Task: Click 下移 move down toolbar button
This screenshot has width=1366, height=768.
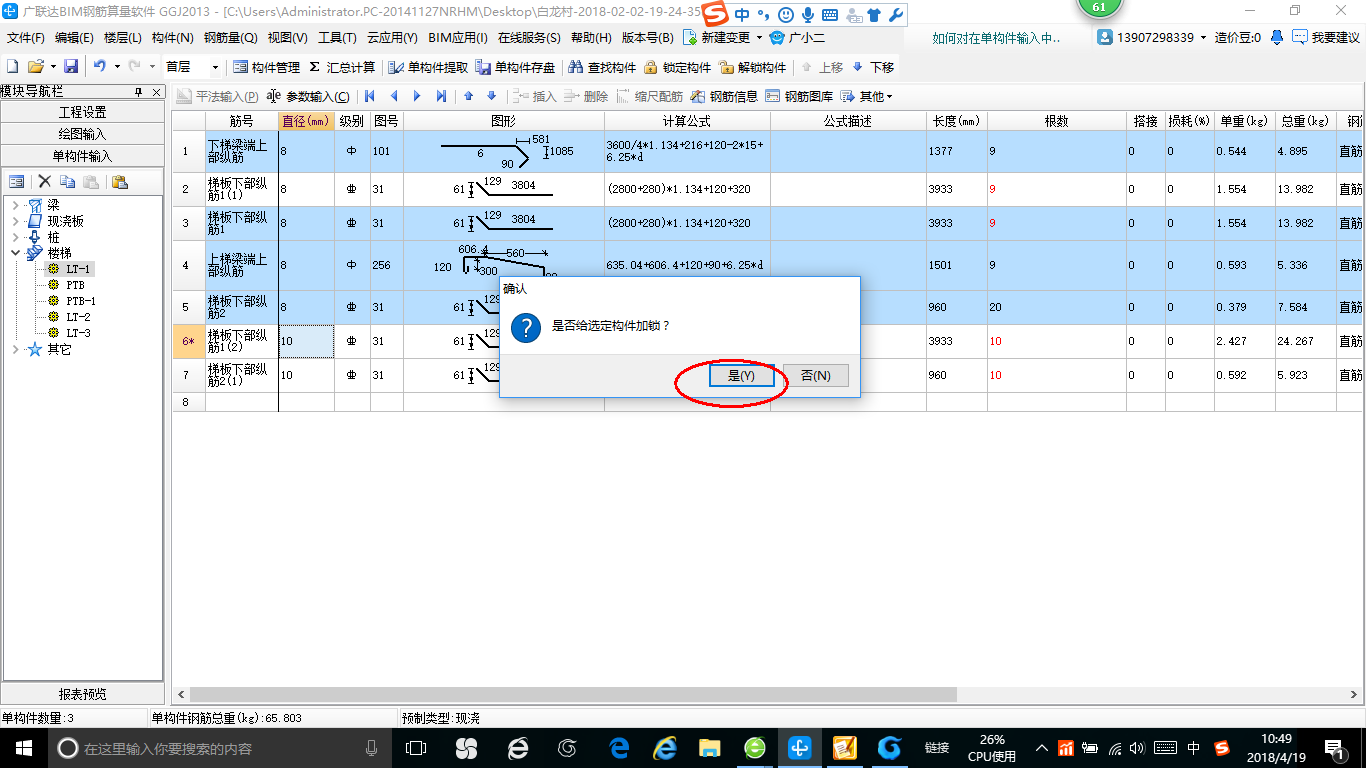Action: [x=872, y=67]
